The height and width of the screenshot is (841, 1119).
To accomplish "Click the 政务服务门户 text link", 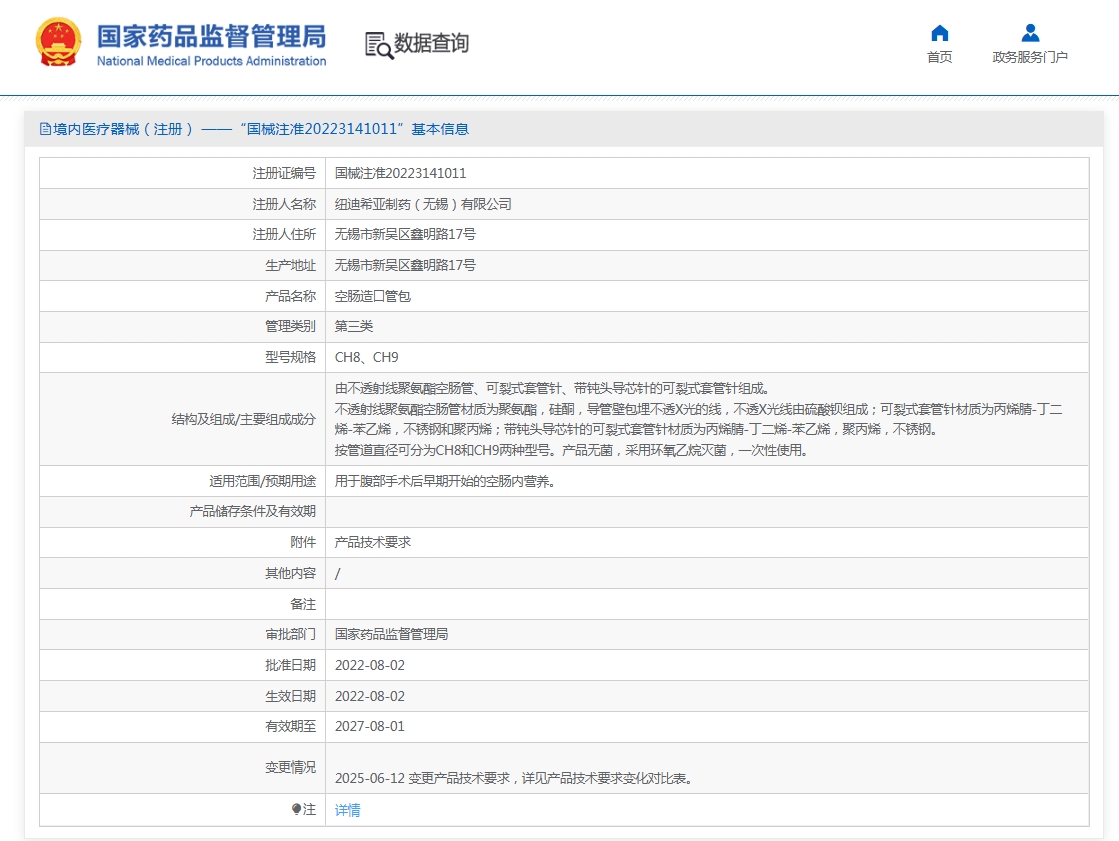I will tap(1030, 57).
